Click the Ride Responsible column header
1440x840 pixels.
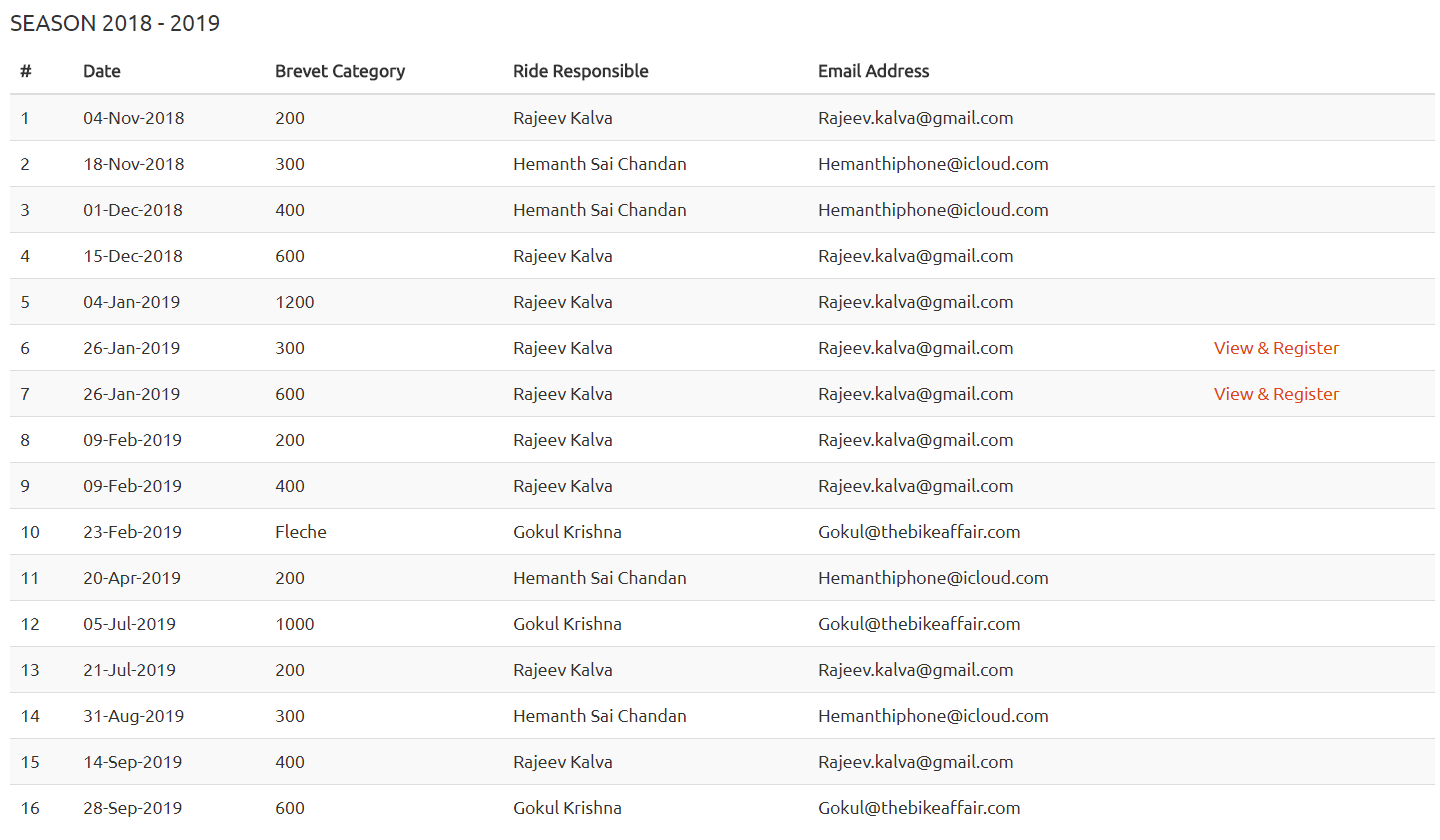(581, 71)
